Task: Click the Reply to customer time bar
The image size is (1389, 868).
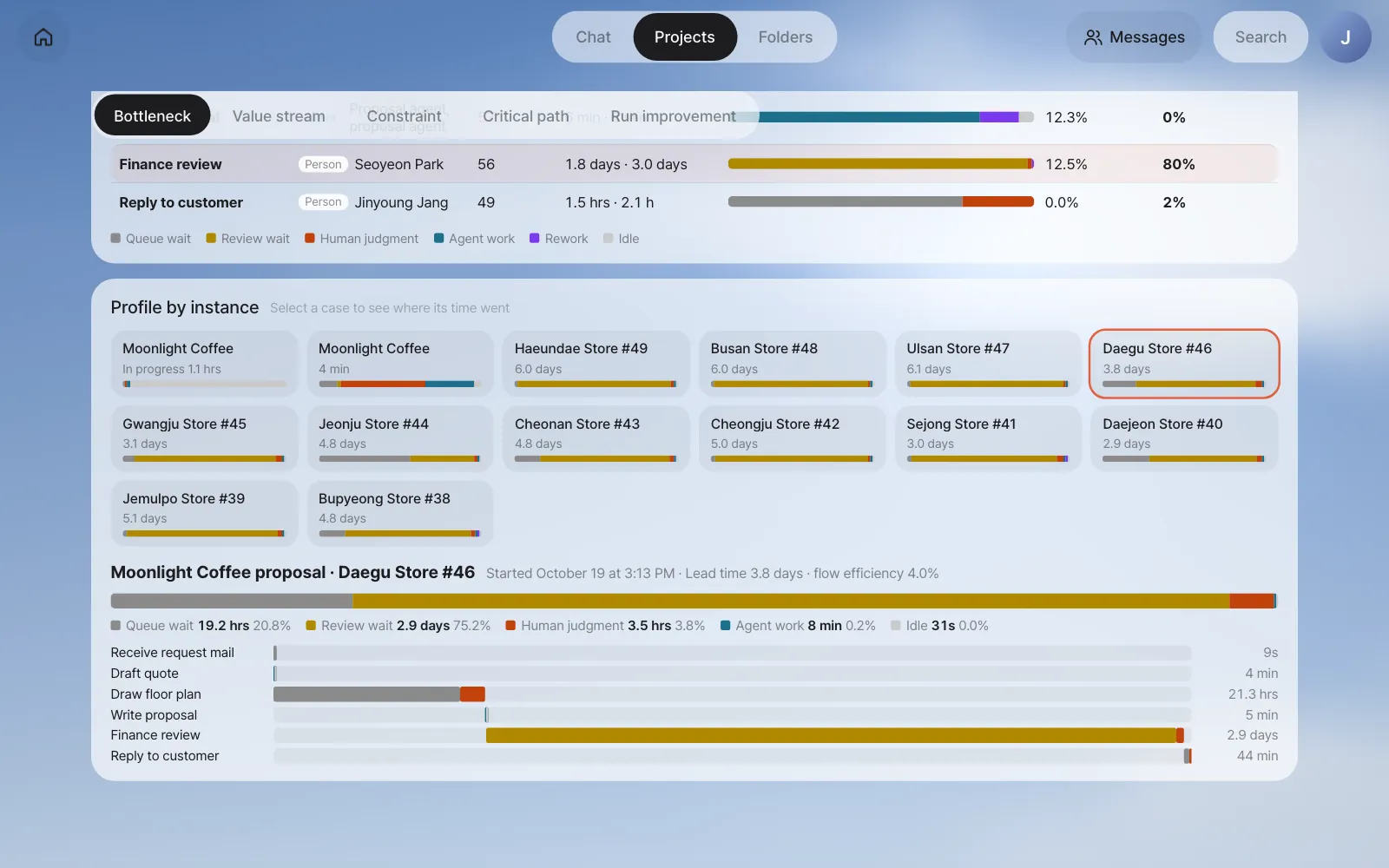Action: pos(881,201)
